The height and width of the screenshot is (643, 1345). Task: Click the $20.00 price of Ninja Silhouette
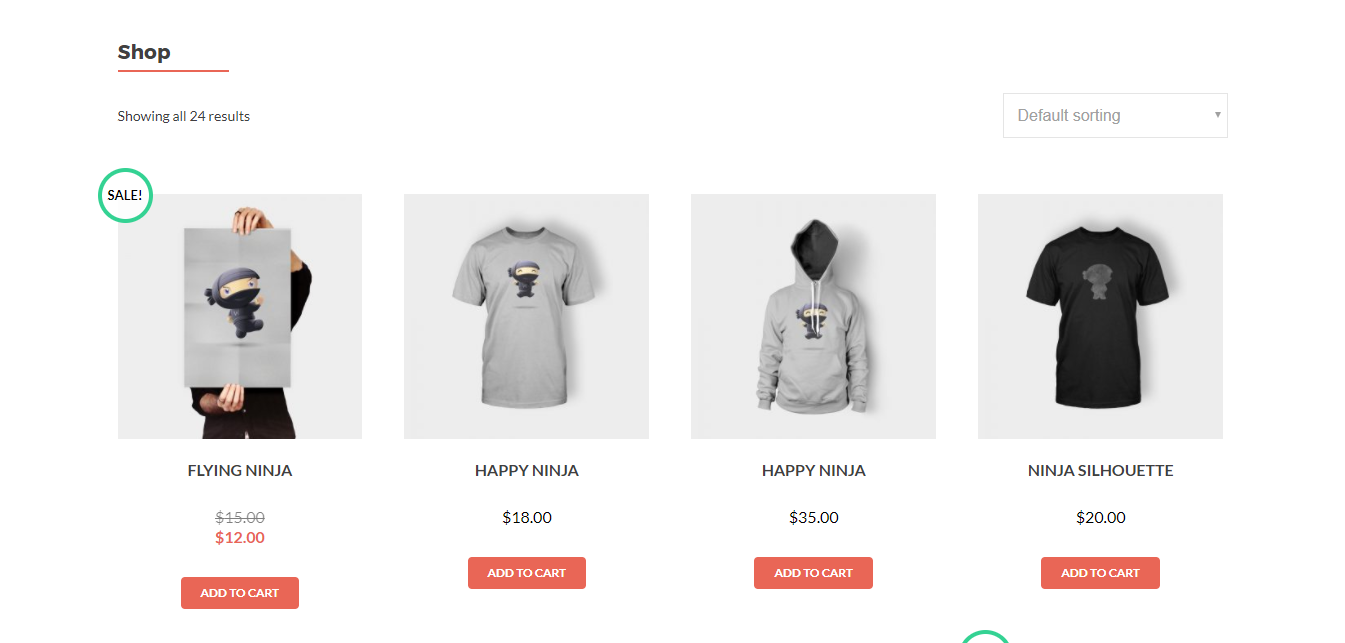click(1101, 518)
